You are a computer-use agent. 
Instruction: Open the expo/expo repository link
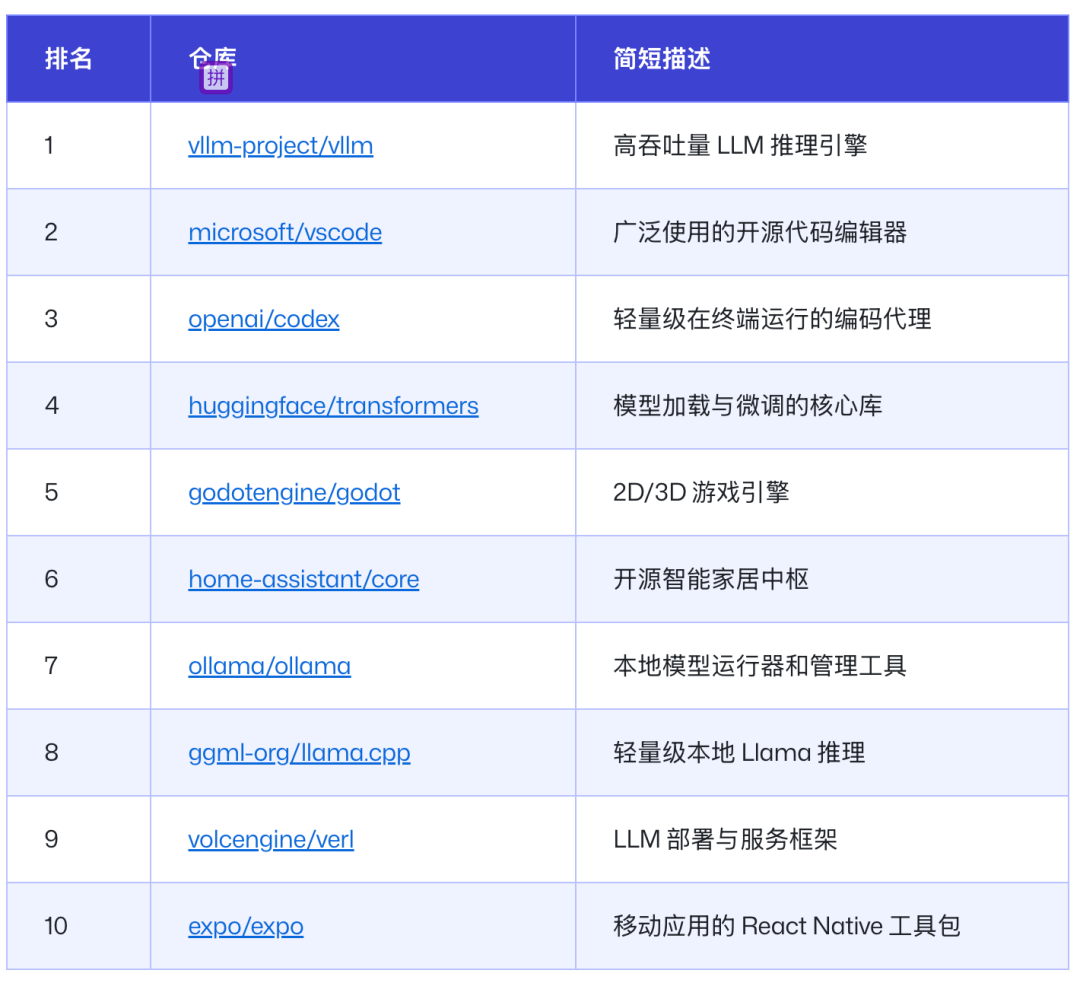[245, 927]
